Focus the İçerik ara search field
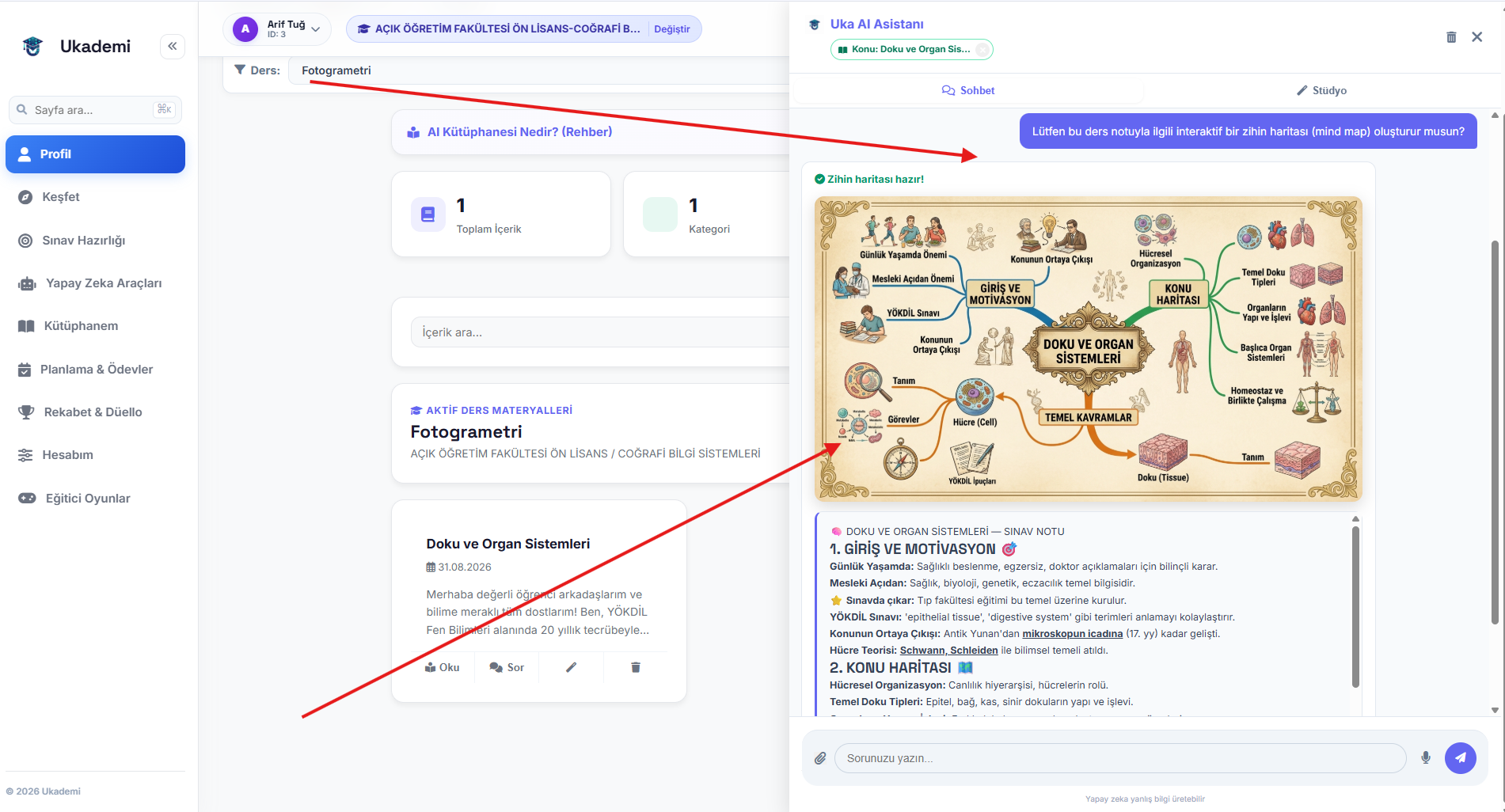Screen dimensions: 1505x812 tap(600, 332)
